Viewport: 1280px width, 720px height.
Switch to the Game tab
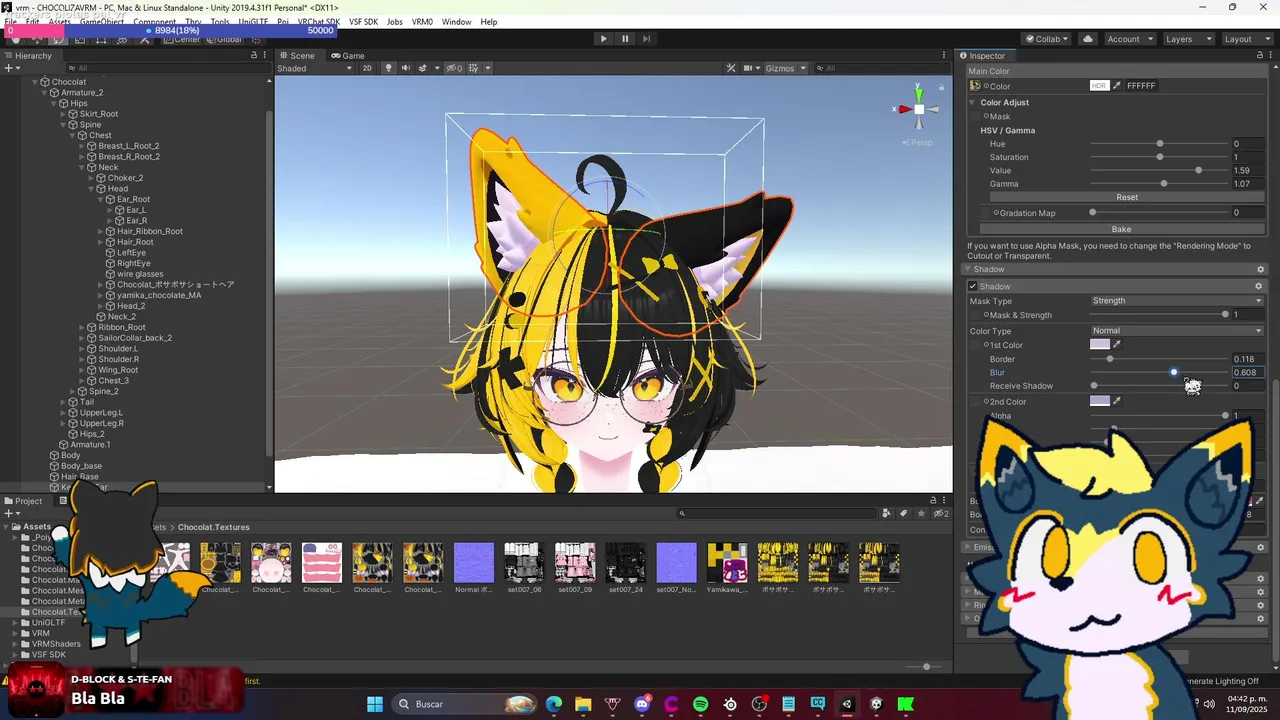348,56
